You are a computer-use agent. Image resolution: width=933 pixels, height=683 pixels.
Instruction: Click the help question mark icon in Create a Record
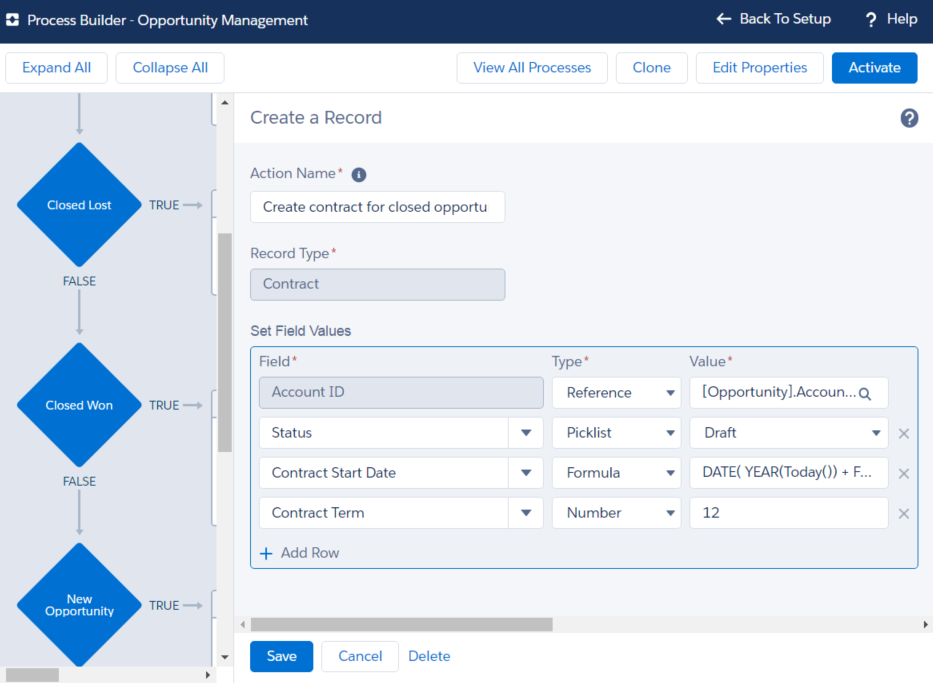(909, 118)
